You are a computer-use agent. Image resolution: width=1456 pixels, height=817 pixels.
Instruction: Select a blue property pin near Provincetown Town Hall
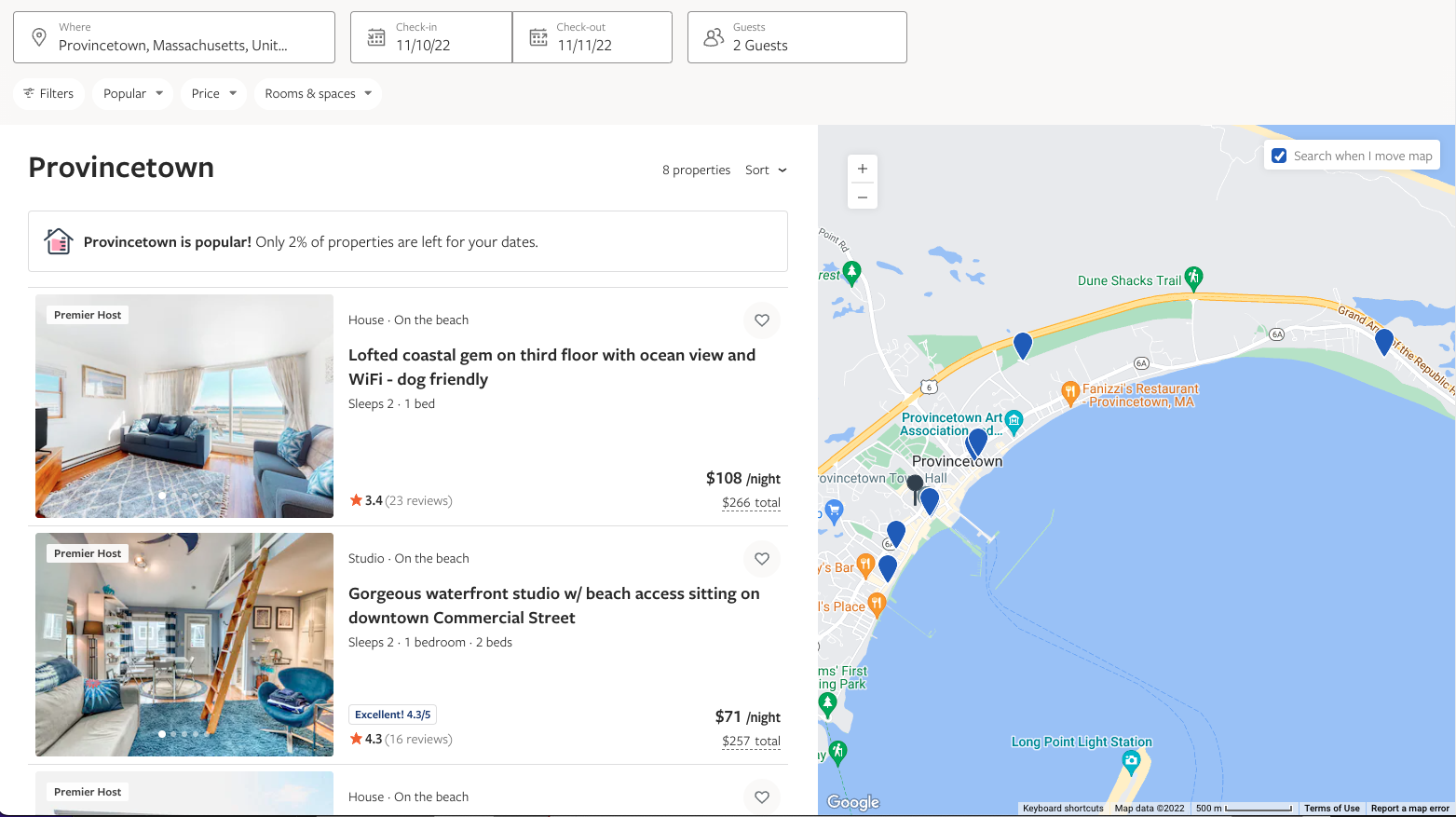930,500
